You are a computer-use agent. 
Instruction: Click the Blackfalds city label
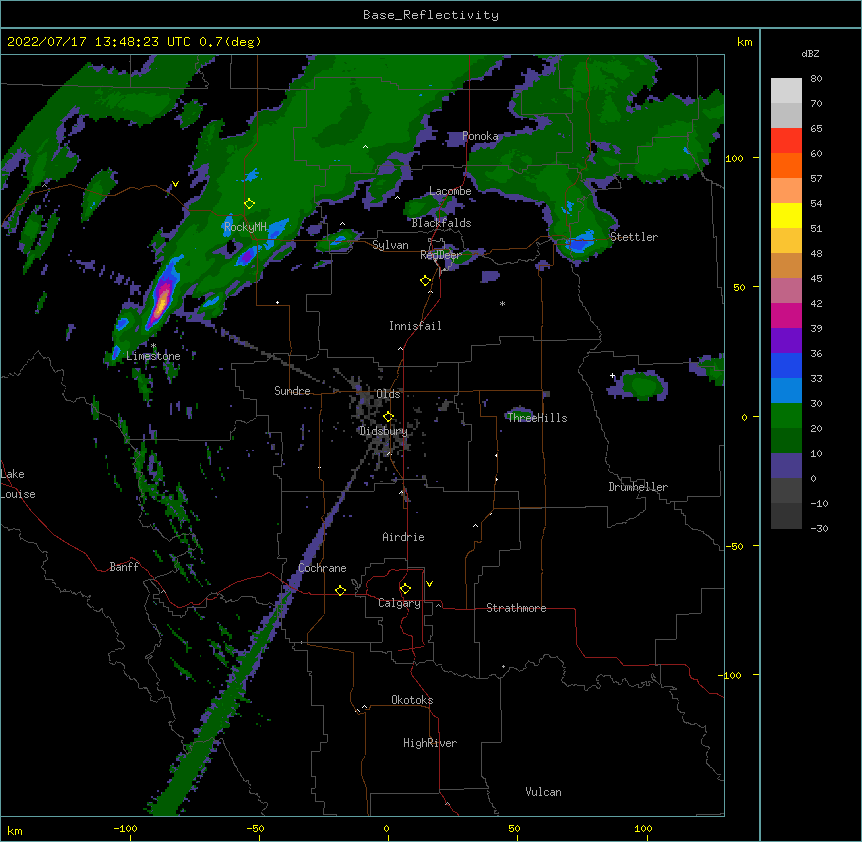point(441,223)
